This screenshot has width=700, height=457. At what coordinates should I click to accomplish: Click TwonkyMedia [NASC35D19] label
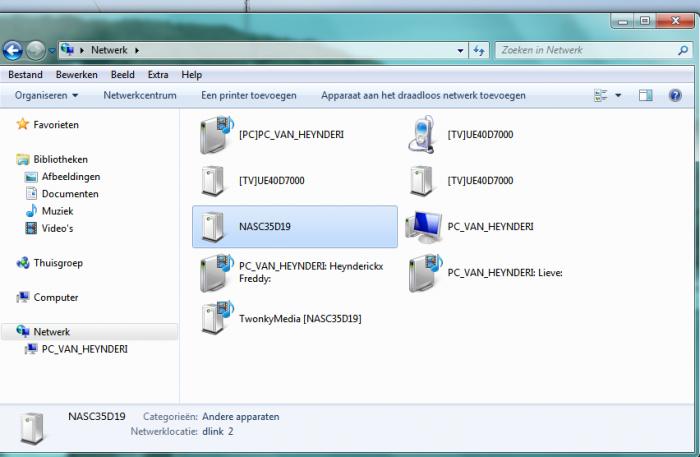click(x=300, y=319)
